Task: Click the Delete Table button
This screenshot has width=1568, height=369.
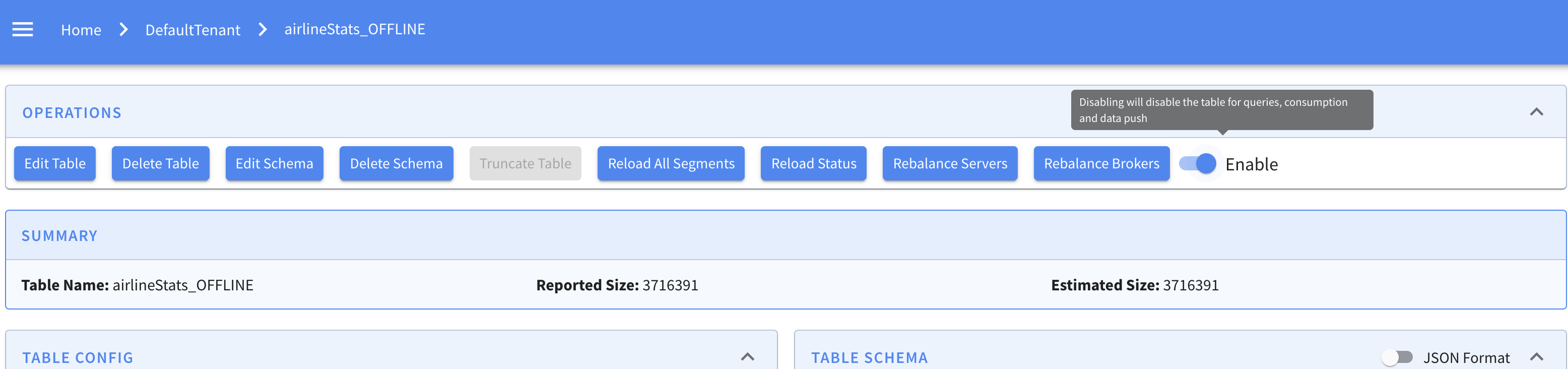Action: pos(161,163)
